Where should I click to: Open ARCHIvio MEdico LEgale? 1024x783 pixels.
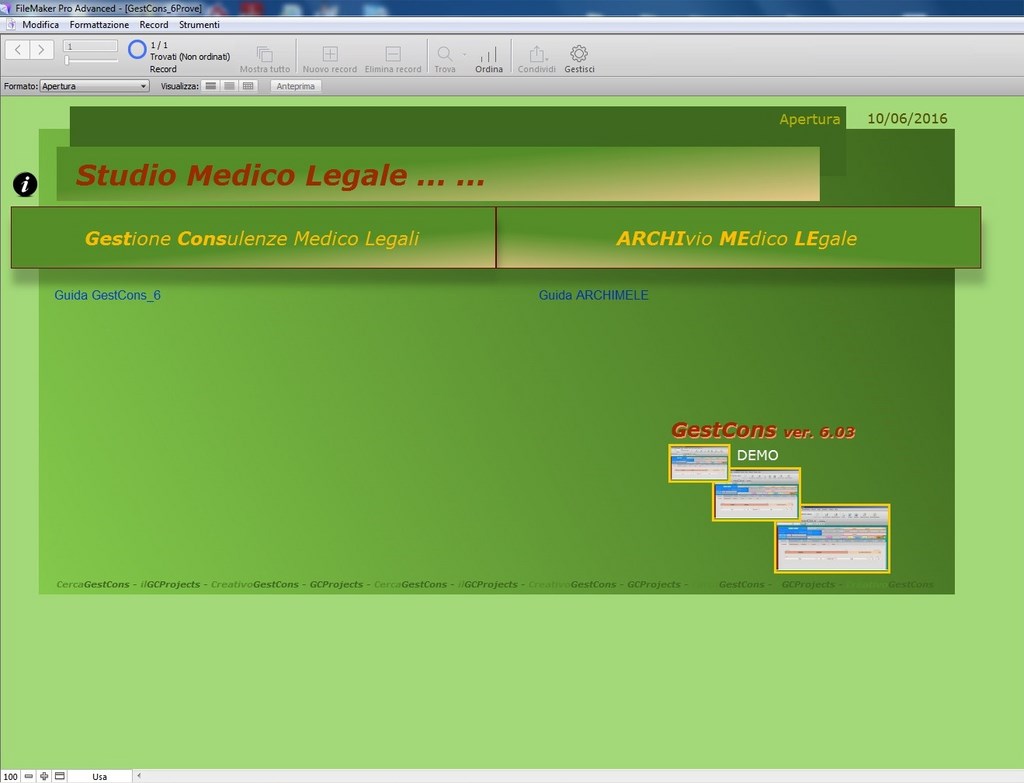point(739,238)
